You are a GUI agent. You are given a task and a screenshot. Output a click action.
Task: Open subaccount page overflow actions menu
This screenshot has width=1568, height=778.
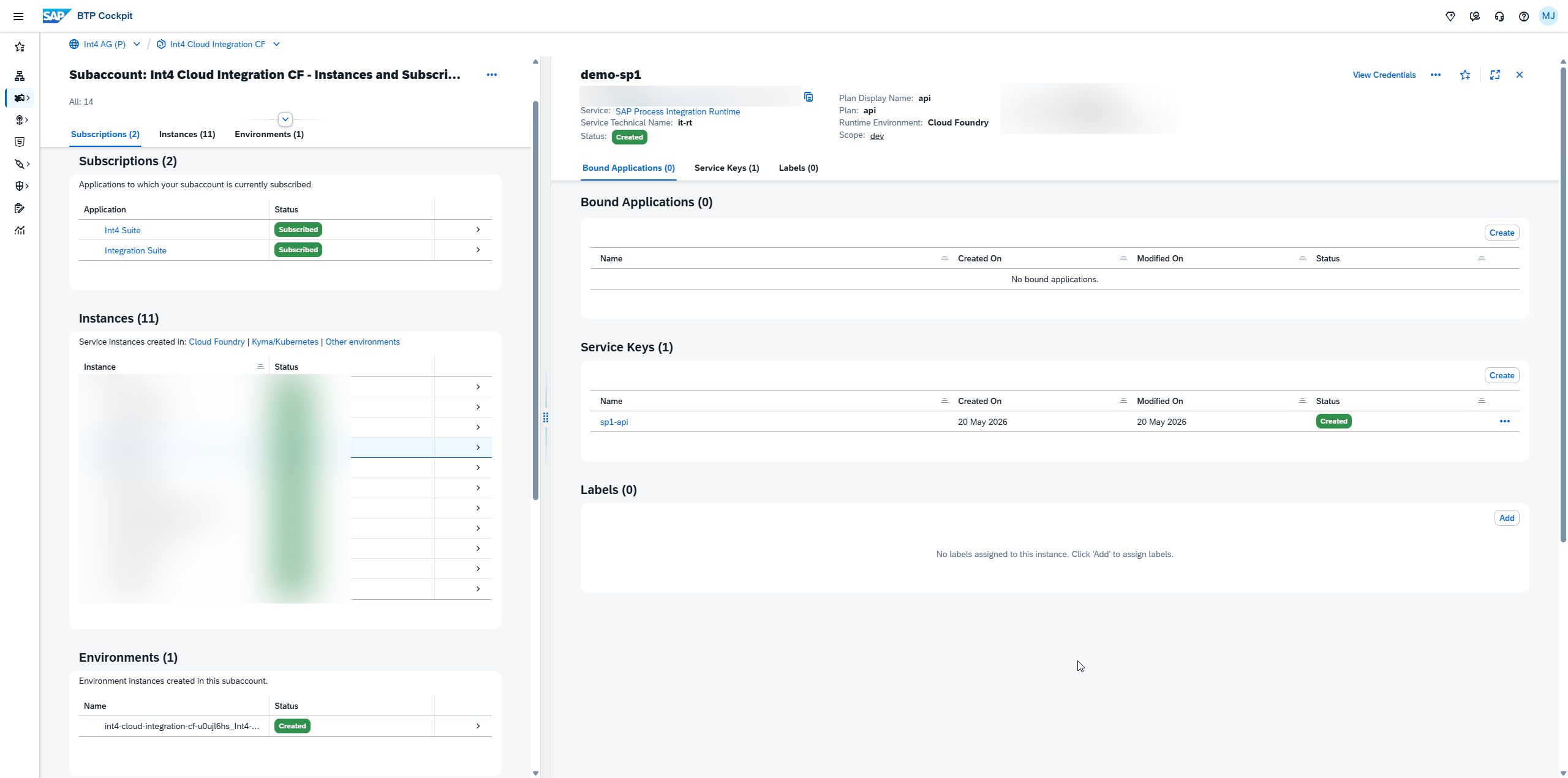point(492,75)
